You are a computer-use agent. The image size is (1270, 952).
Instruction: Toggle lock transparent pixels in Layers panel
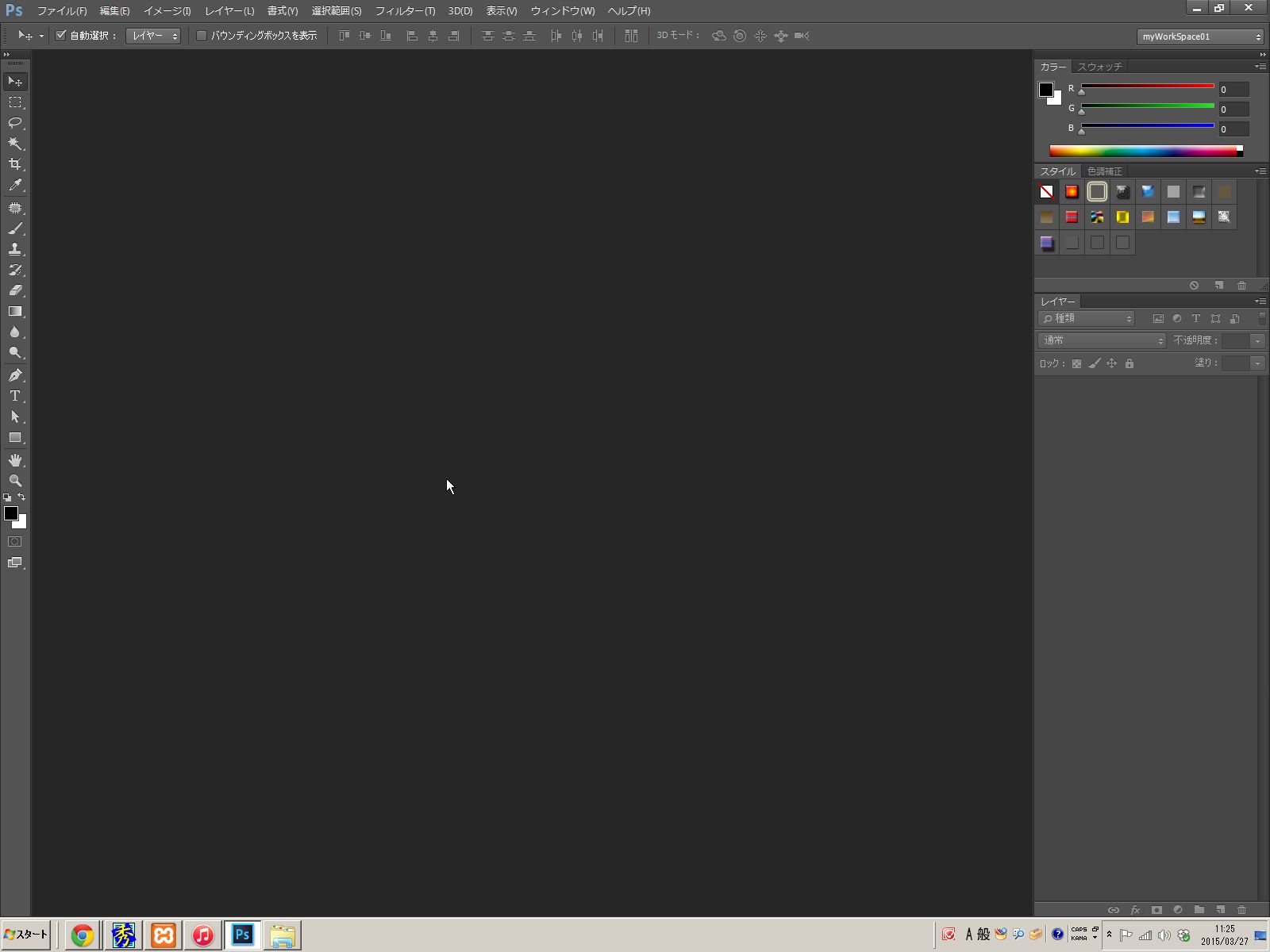click(x=1076, y=363)
